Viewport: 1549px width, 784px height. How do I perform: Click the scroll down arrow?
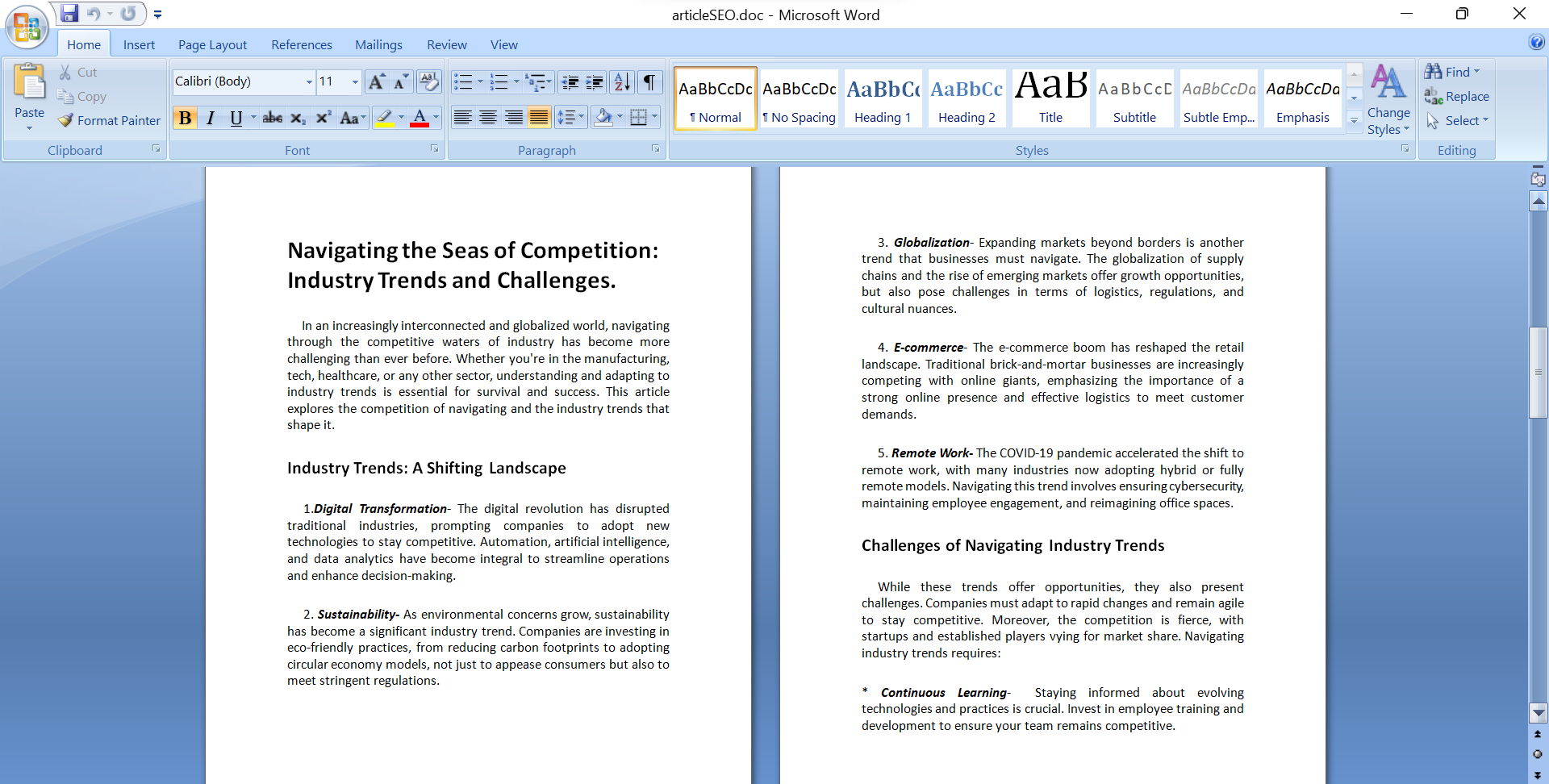[1538, 713]
